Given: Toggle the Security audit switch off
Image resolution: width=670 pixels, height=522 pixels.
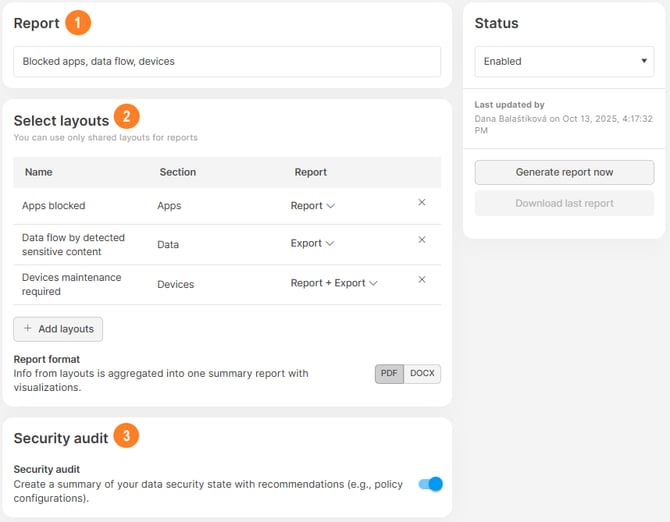Looking at the screenshot, I should [430, 484].
